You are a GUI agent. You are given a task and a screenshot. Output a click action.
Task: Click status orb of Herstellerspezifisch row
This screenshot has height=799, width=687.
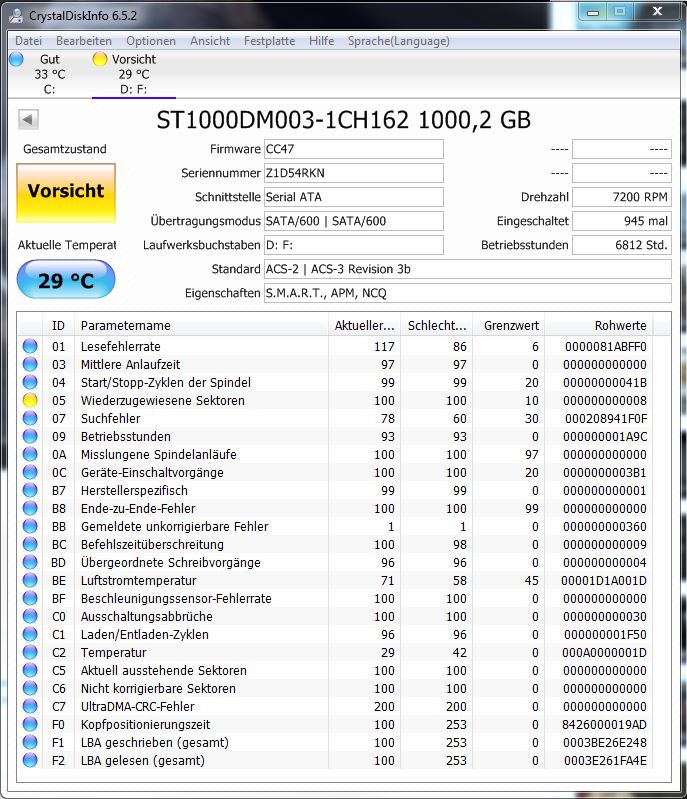point(30,490)
